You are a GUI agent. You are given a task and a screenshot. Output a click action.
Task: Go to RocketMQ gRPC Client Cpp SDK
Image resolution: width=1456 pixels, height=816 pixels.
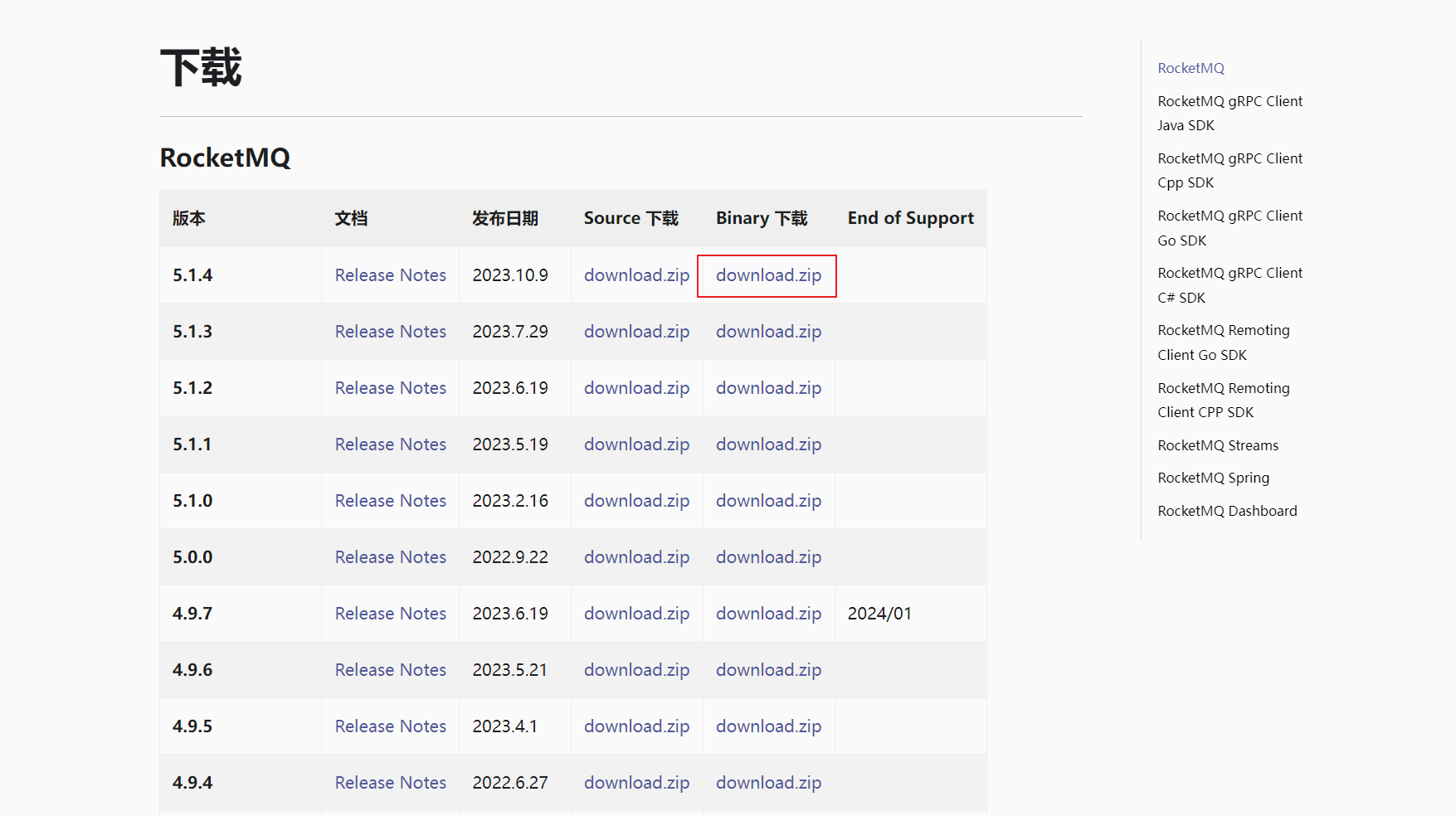tap(1230, 171)
